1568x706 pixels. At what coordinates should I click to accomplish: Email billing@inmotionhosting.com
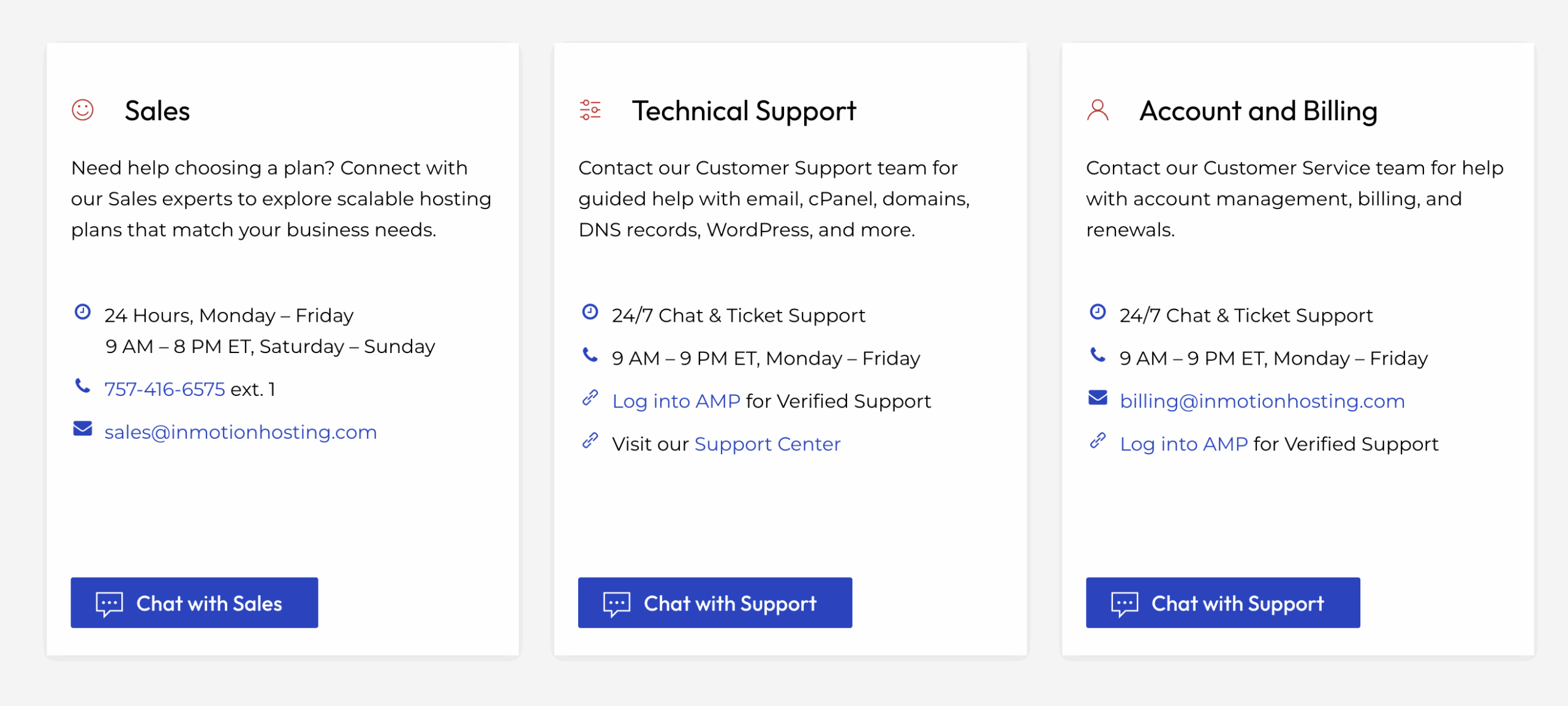point(1262,401)
